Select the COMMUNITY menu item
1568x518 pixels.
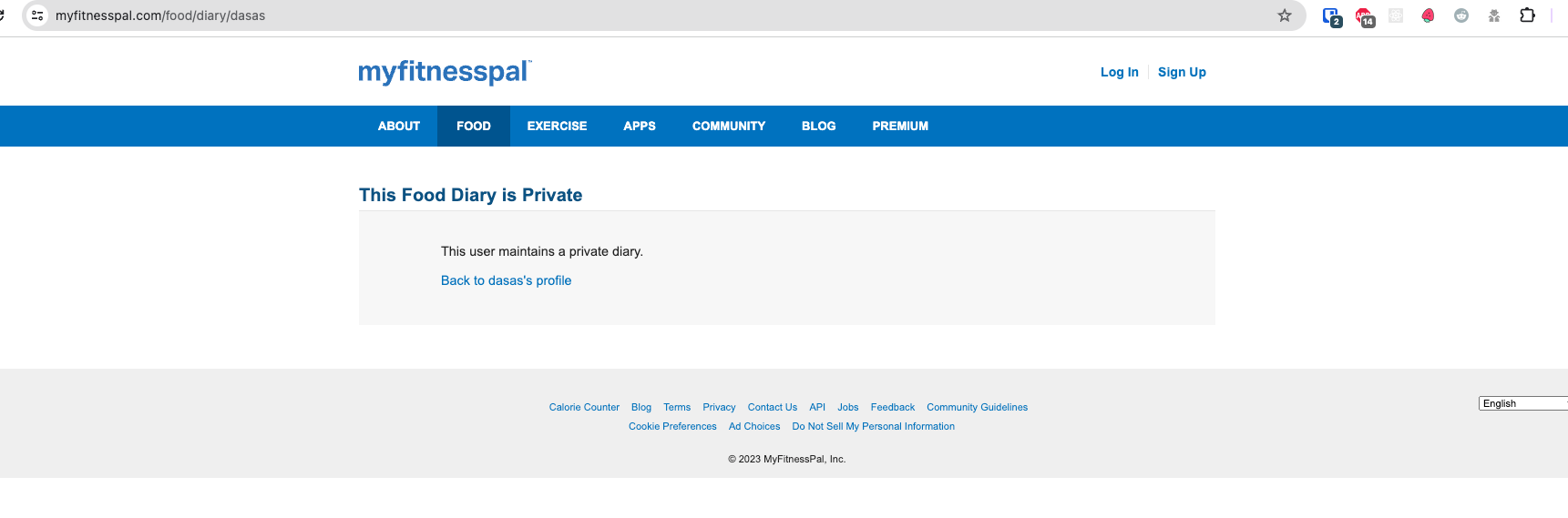point(728,127)
